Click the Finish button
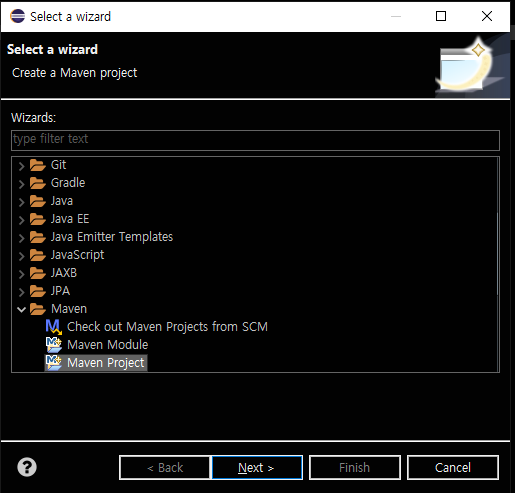This screenshot has width=515, height=493. 355,467
